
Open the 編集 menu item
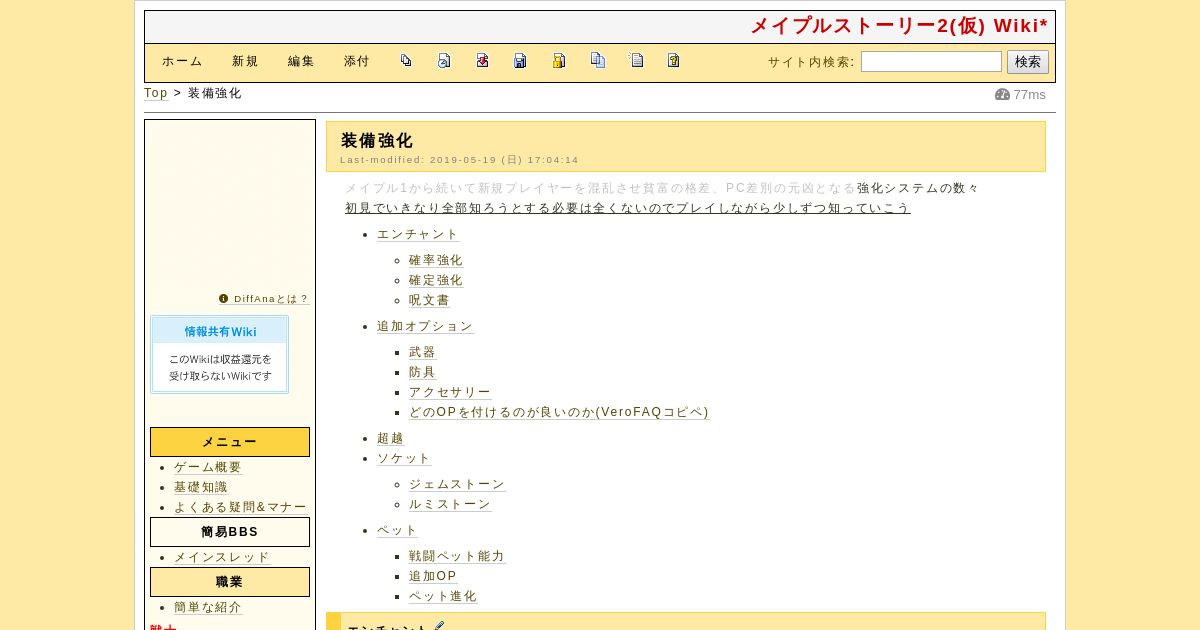click(301, 62)
